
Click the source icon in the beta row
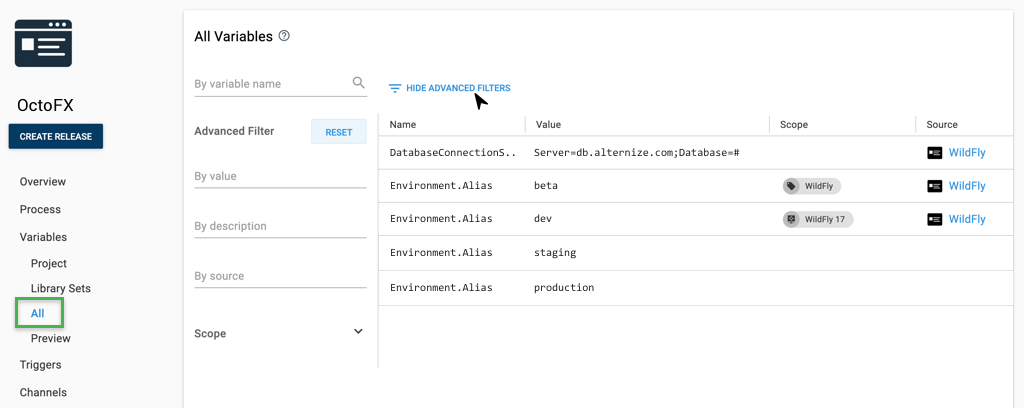coord(934,186)
